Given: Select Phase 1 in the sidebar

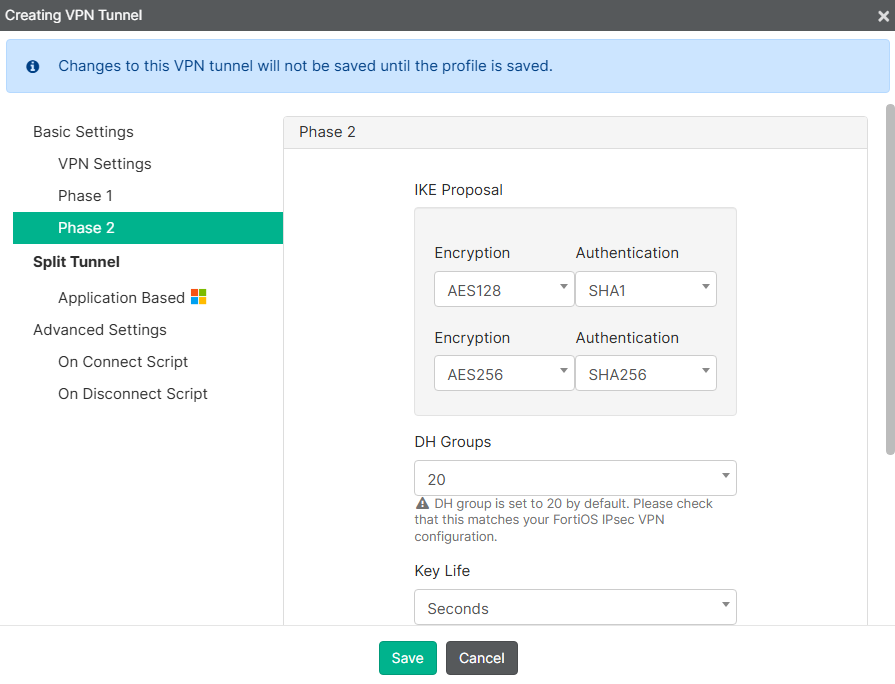Looking at the screenshot, I should tap(85, 195).
